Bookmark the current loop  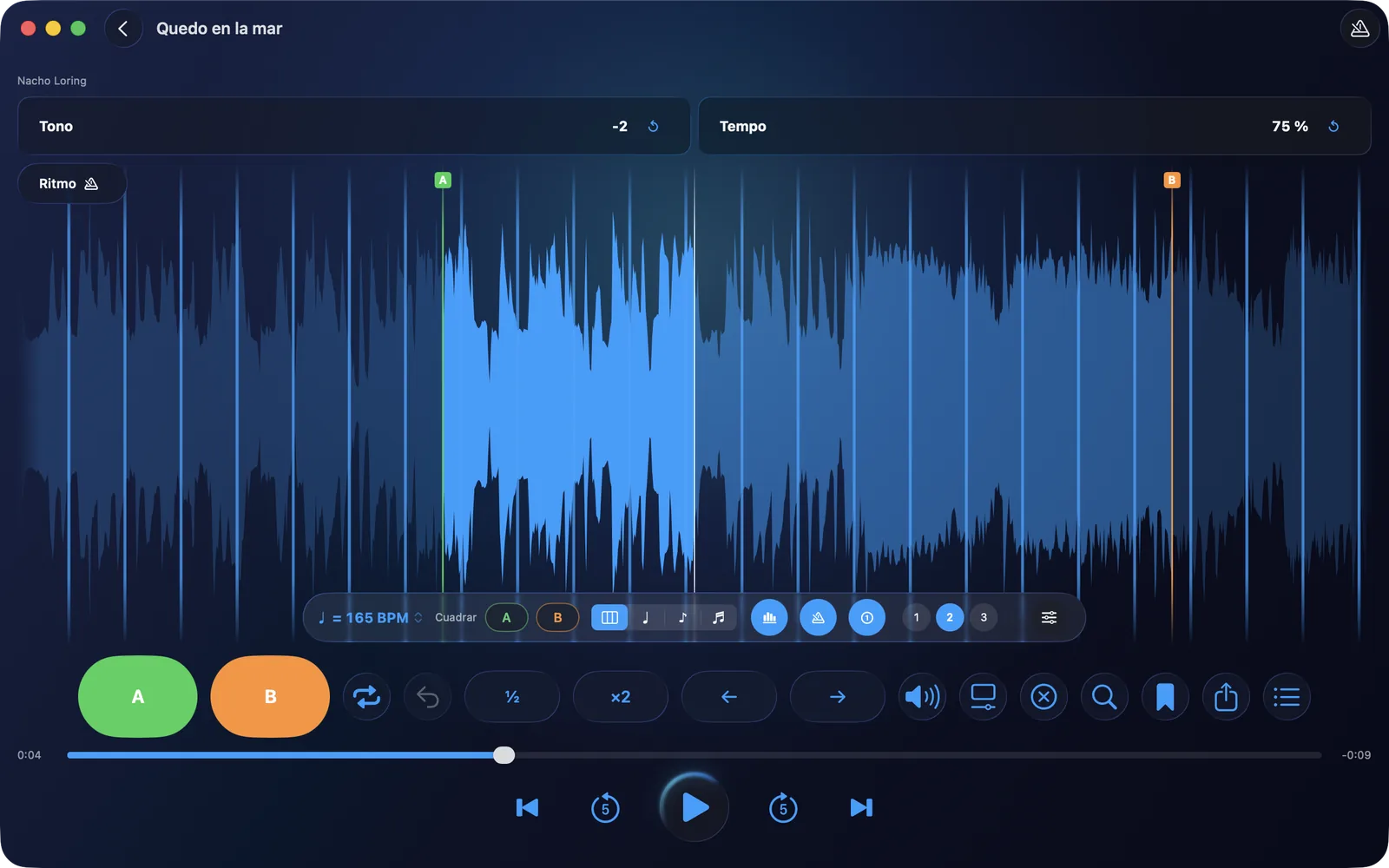click(x=1165, y=697)
